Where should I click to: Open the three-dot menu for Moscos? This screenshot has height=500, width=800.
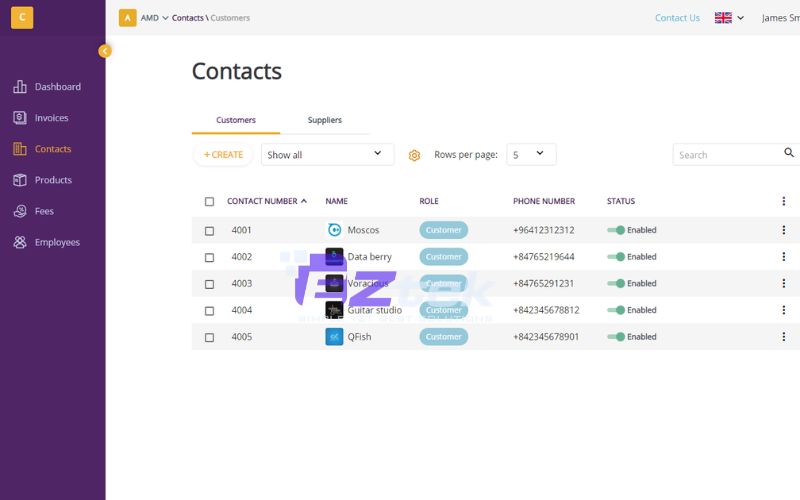[784, 230]
